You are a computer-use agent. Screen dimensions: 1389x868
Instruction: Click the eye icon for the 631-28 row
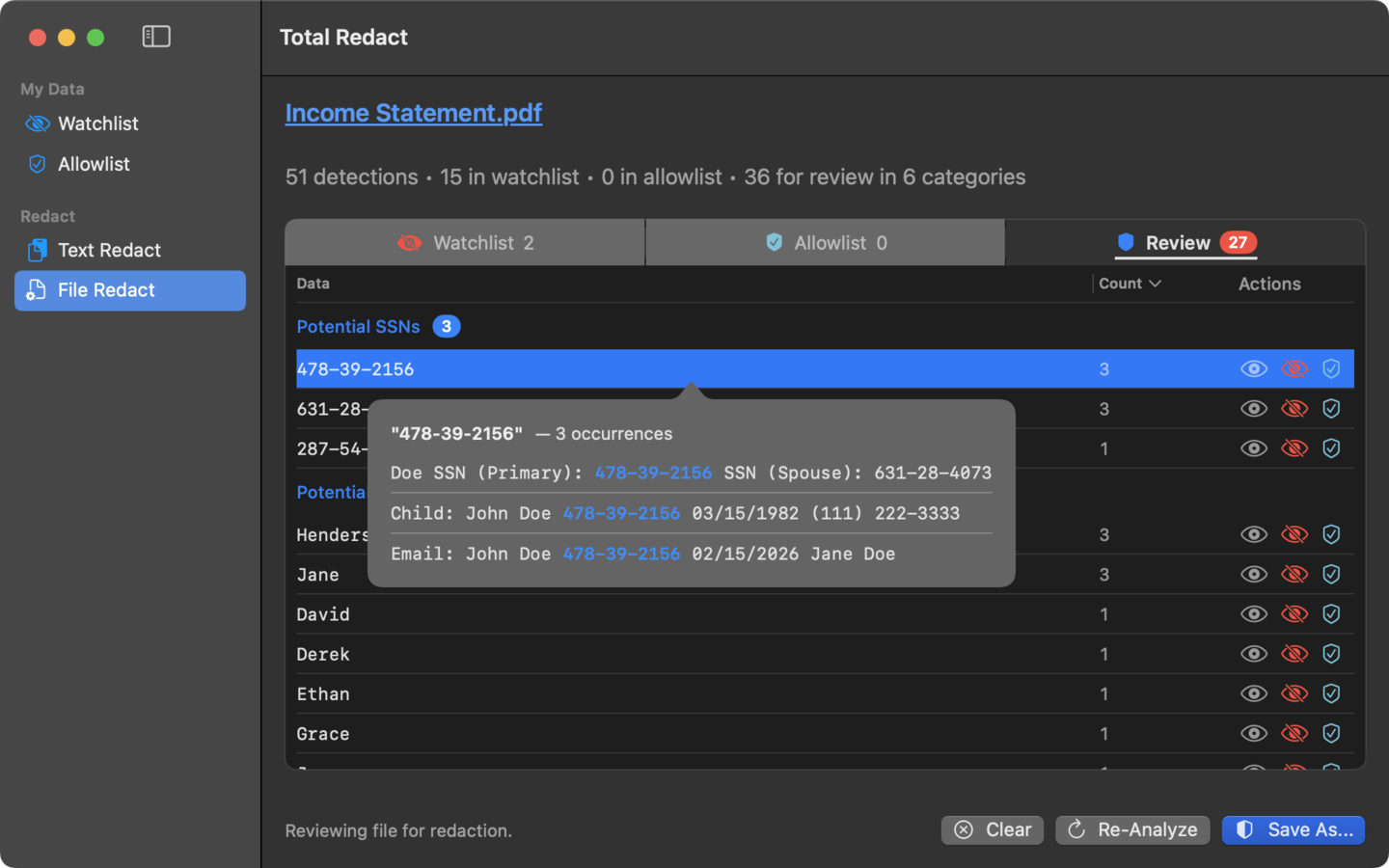point(1254,409)
